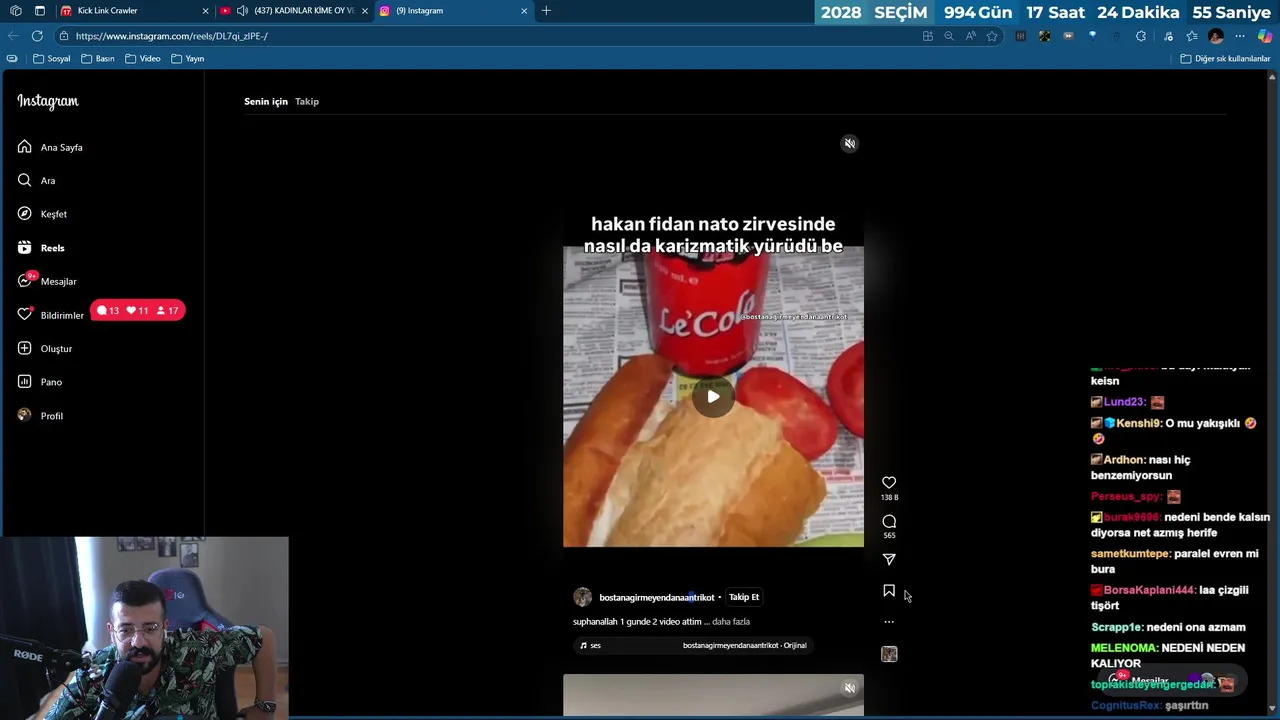Open tab actions menu icon
This screenshot has width=1280, height=720.
[x=39, y=11]
